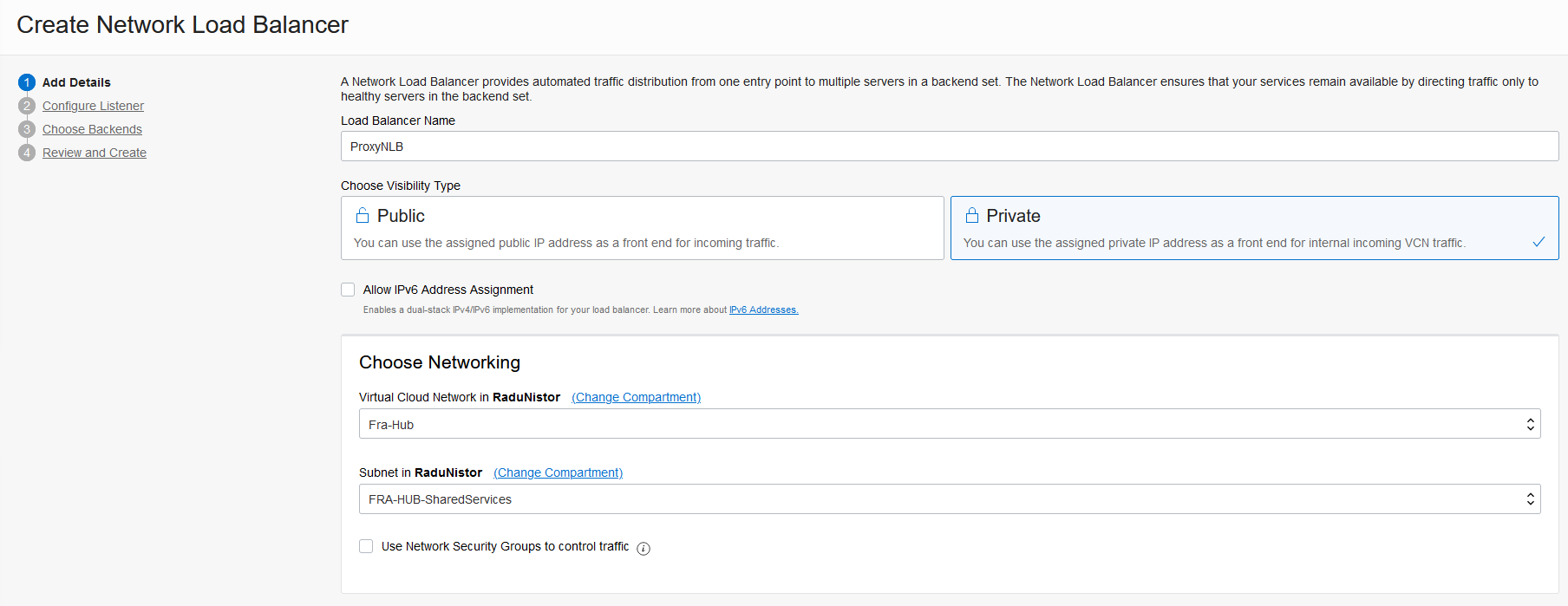Click the step 3 circle icon

tap(27, 129)
